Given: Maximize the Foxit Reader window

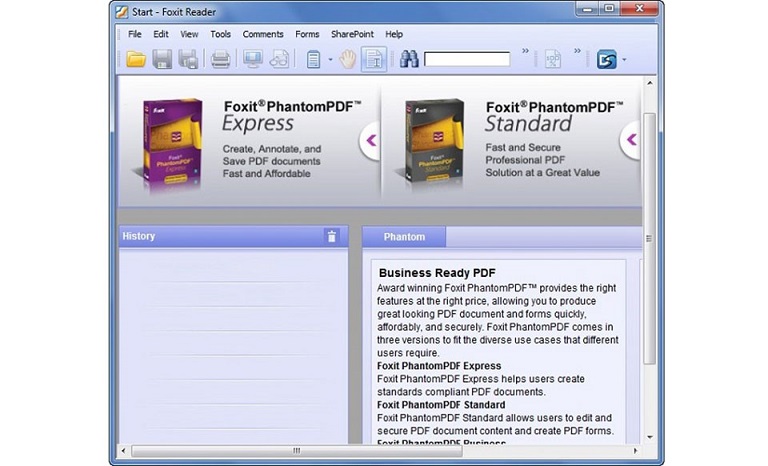Looking at the screenshot, I should click(x=609, y=8).
